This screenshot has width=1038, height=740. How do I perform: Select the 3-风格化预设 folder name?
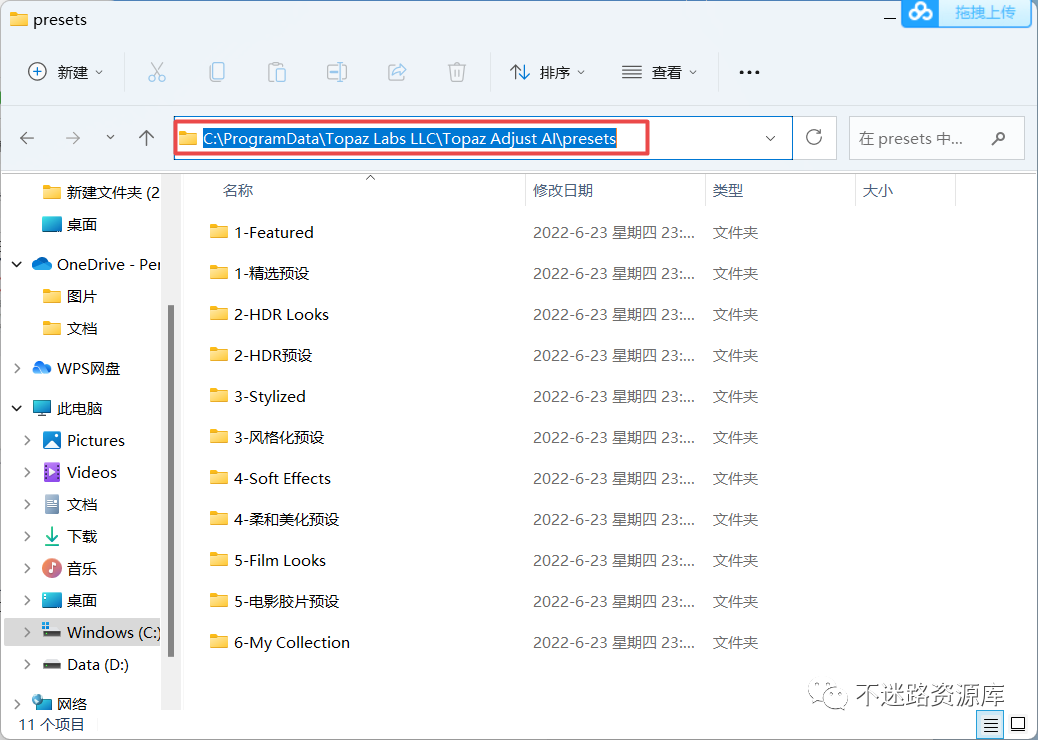(x=279, y=438)
